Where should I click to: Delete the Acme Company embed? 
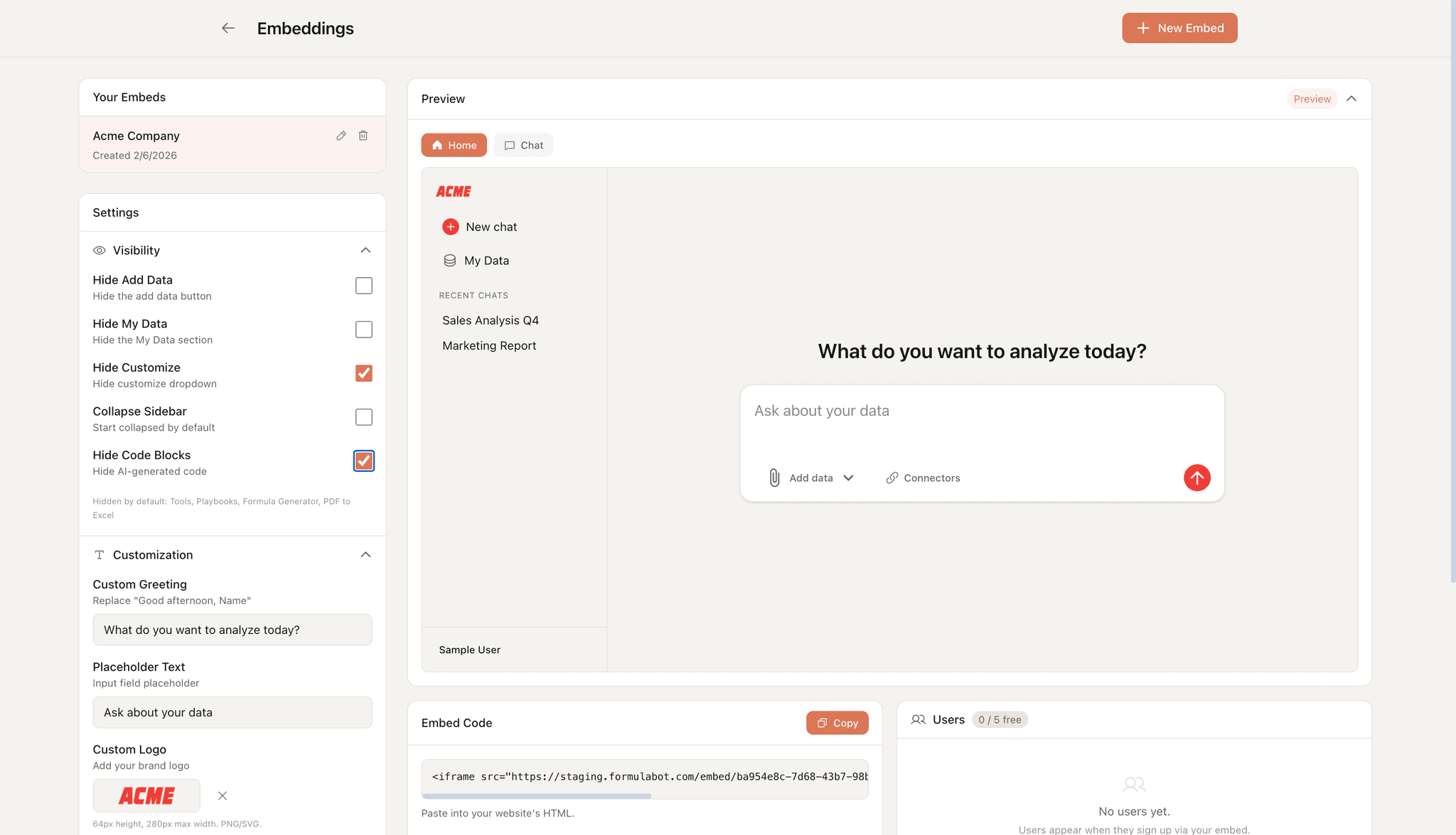[x=363, y=135]
